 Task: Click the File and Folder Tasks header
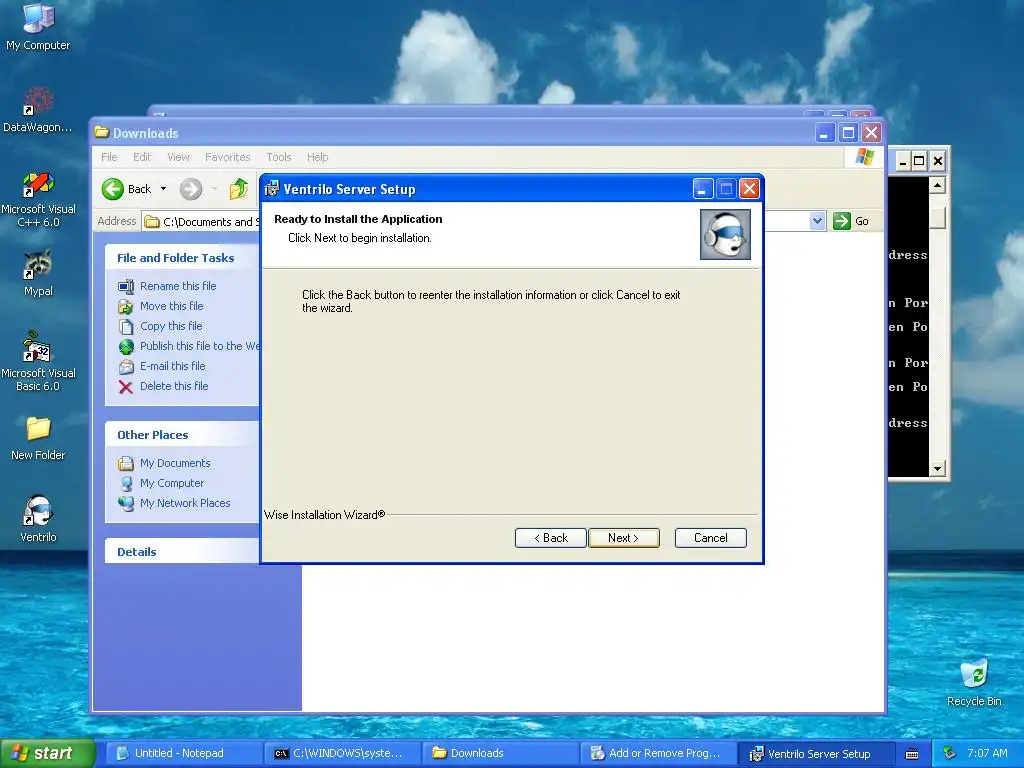(182, 258)
